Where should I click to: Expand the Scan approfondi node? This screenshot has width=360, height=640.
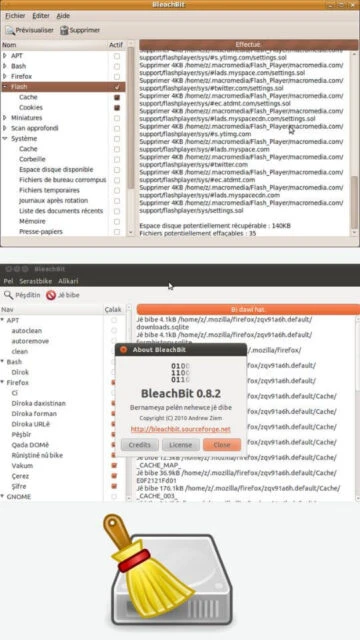point(5,128)
